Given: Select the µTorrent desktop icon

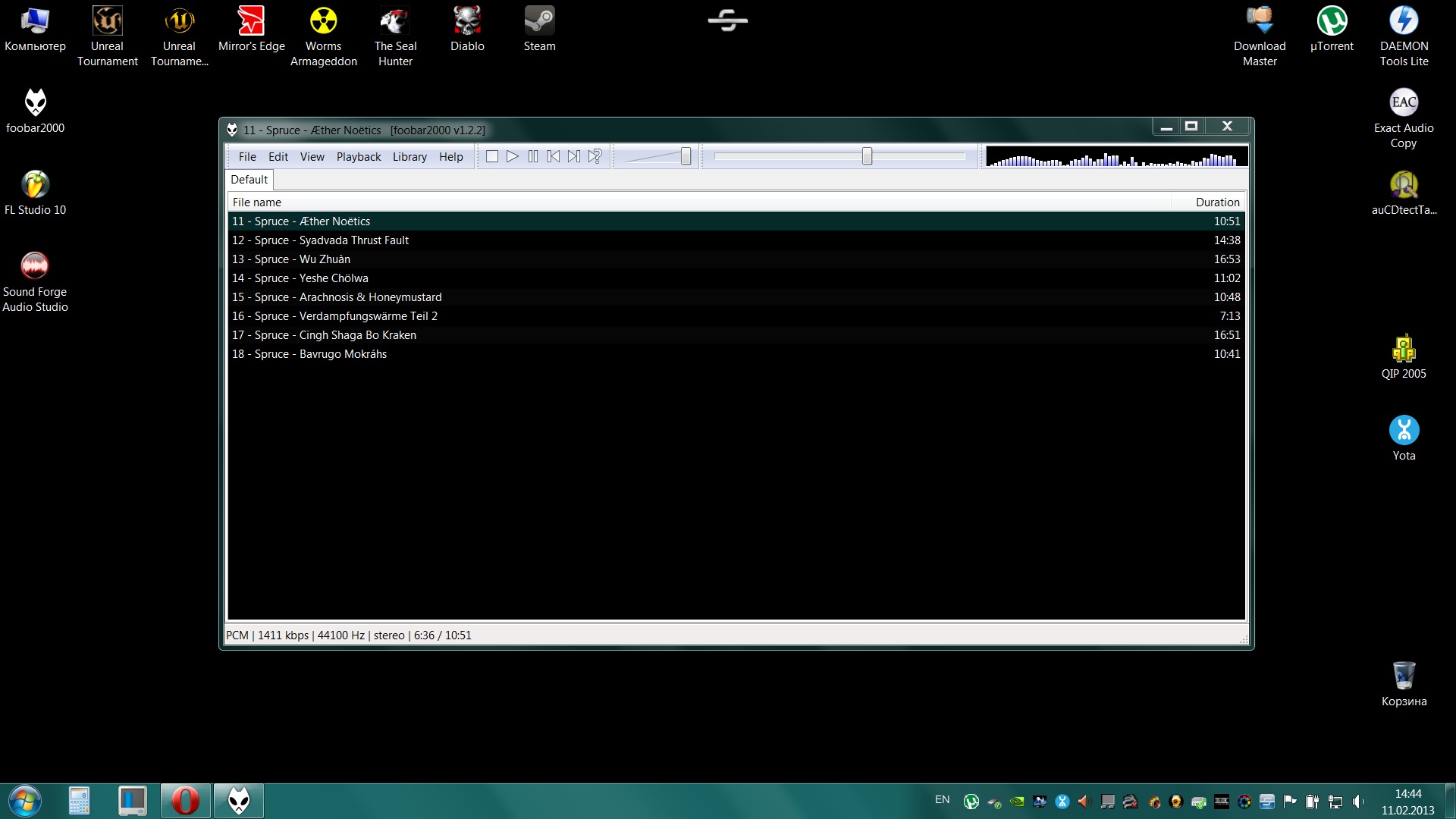Looking at the screenshot, I should click(1332, 29).
